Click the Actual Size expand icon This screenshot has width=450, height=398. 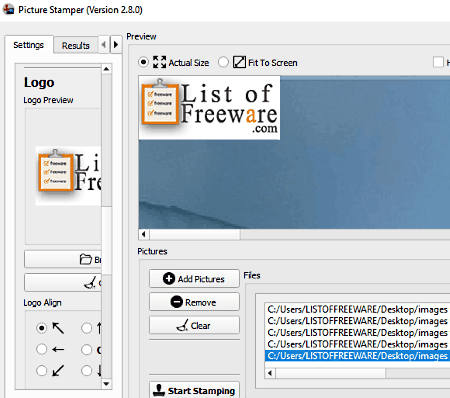[159, 62]
